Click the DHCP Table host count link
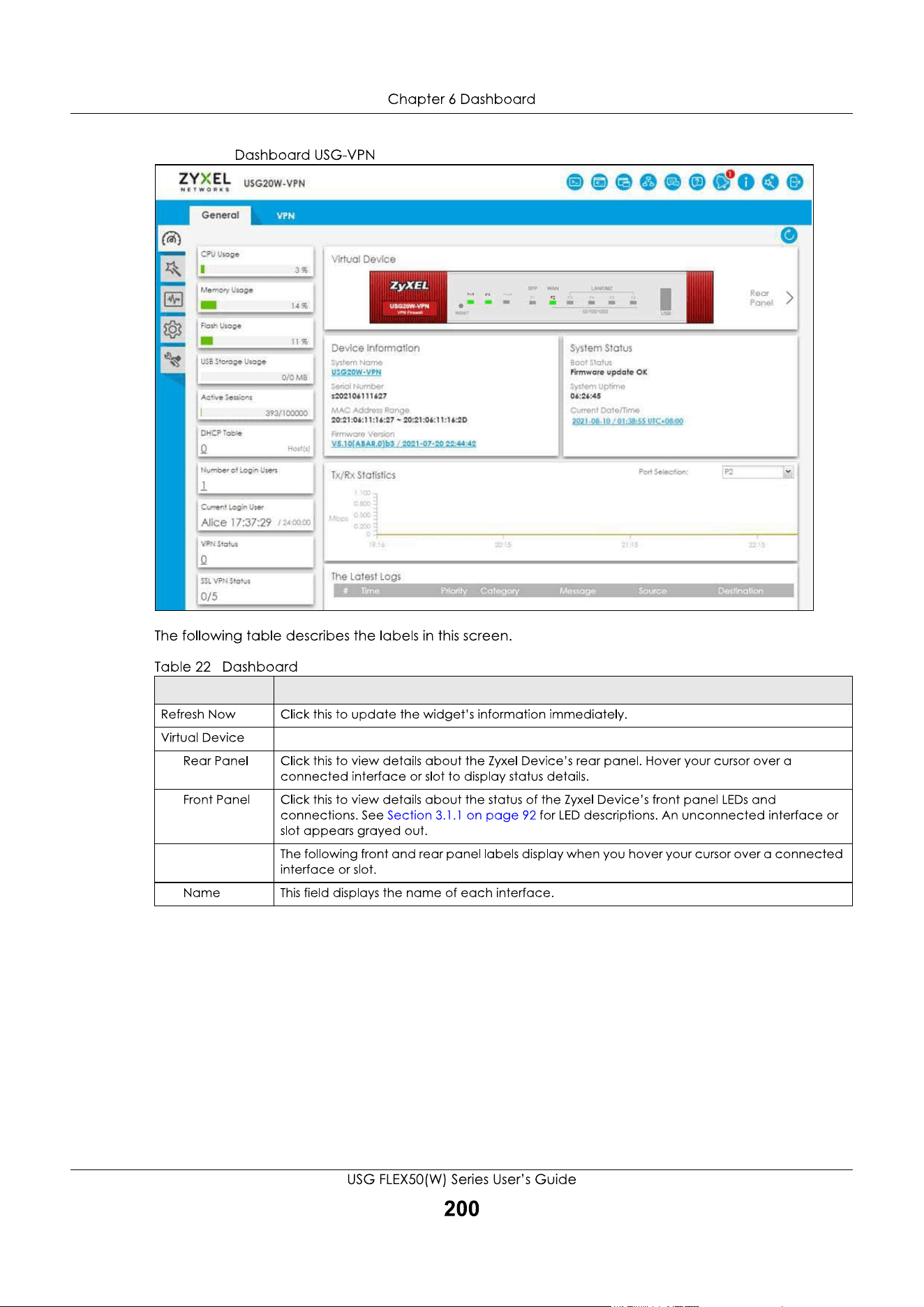The width and height of the screenshot is (924, 1307). point(204,449)
